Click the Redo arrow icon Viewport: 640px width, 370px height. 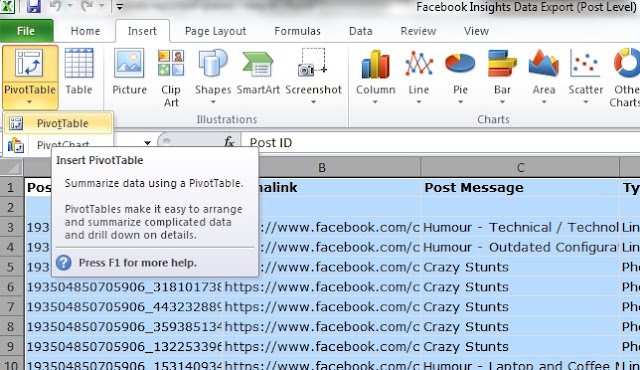click(x=87, y=6)
